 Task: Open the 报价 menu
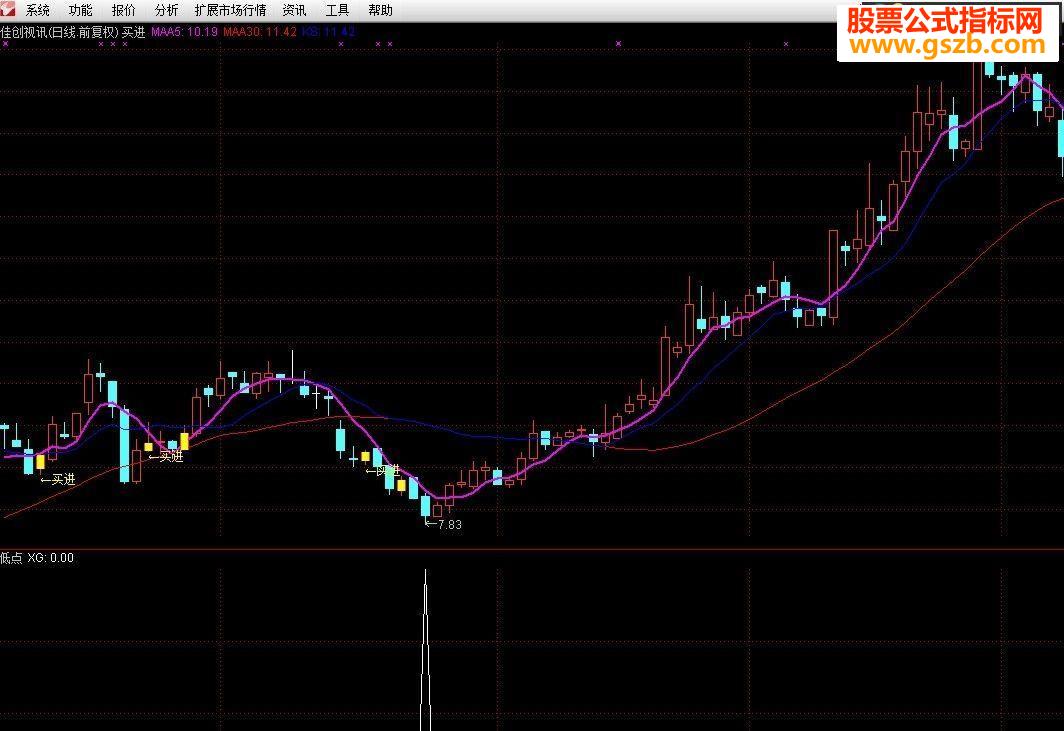pos(124,10)
